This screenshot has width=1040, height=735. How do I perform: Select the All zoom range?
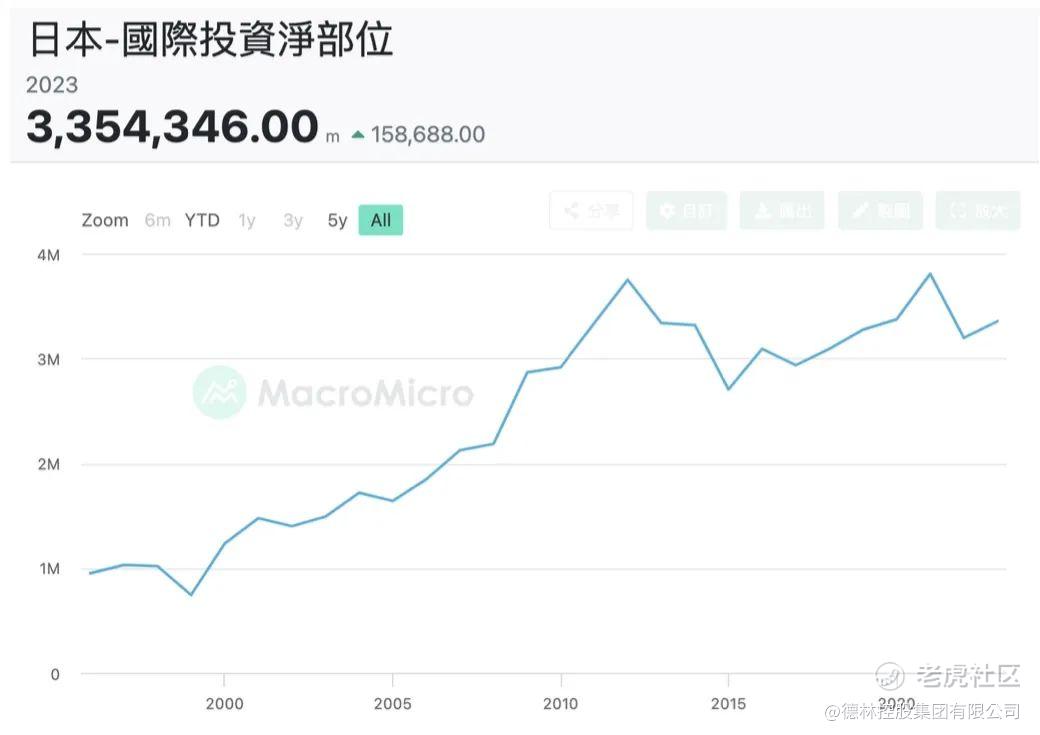[381, 220]
